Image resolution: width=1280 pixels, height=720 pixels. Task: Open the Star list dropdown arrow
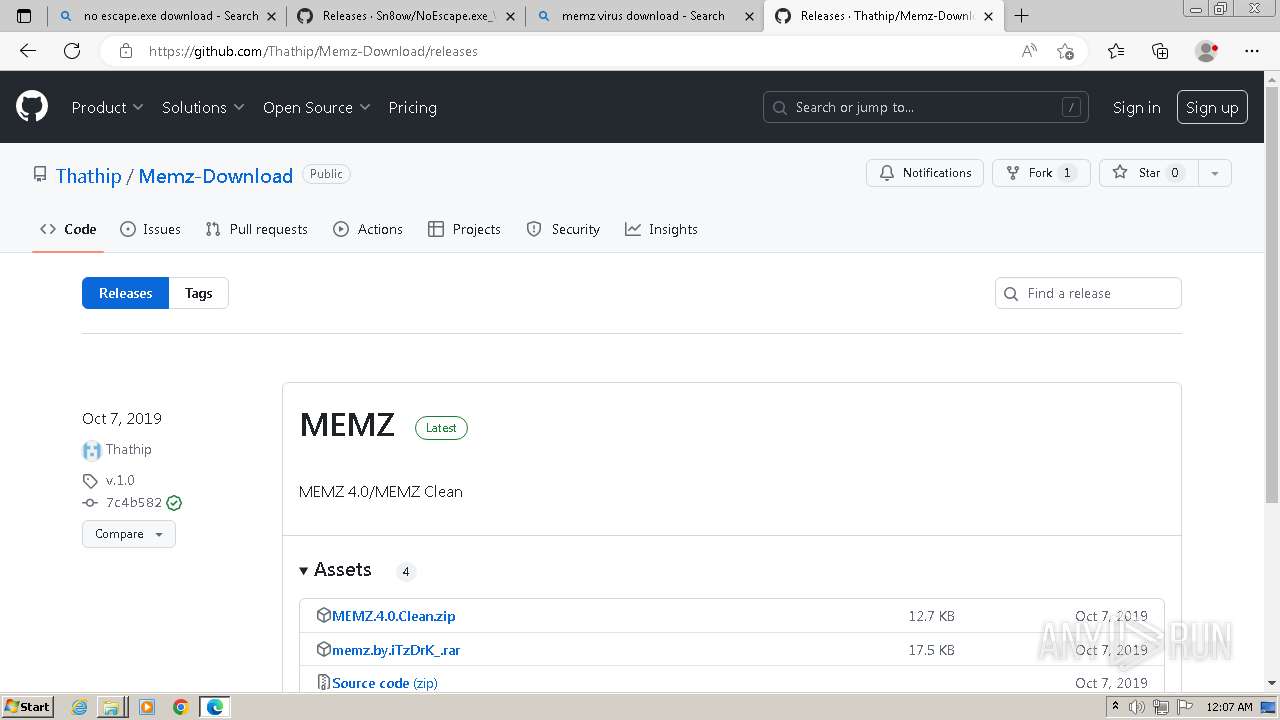click(x=1214, y=173)
